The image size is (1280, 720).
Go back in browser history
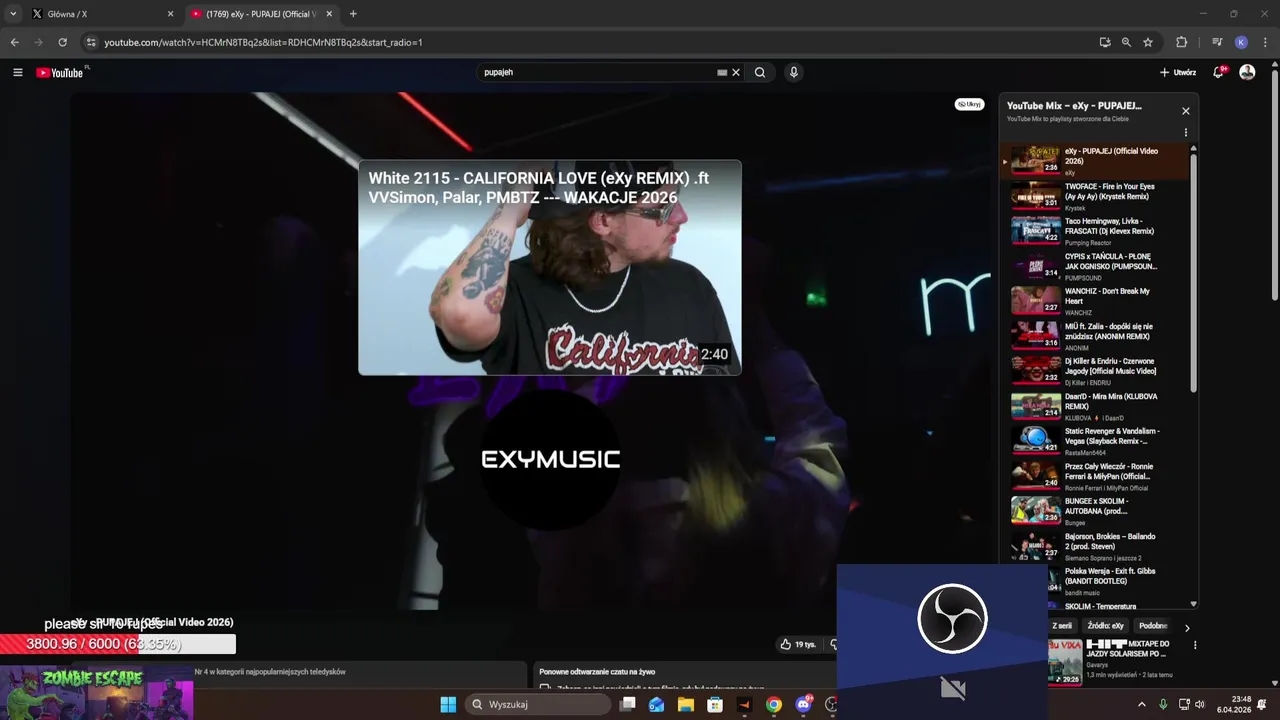[14, 42]
